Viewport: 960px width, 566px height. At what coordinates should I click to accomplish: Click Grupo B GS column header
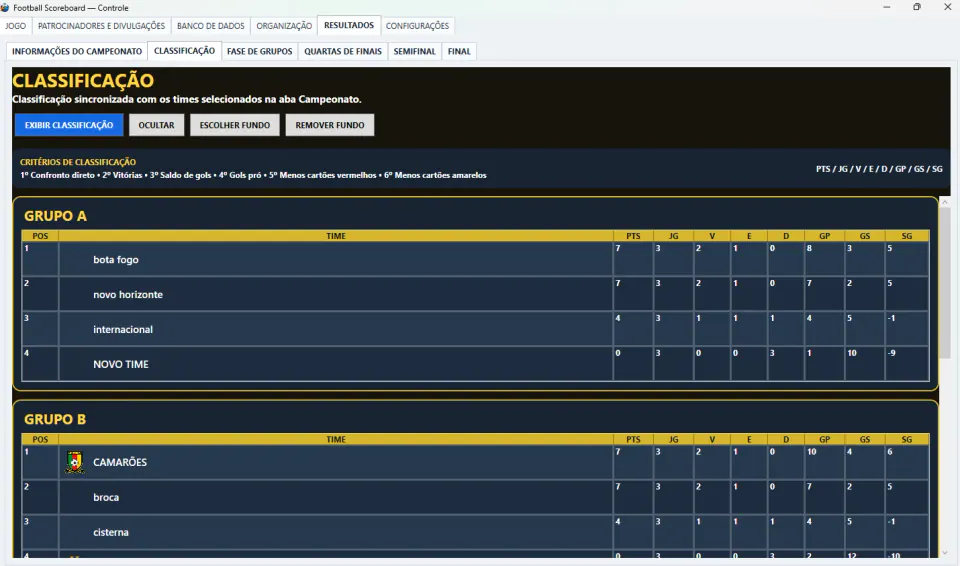(x=864, y=439)
